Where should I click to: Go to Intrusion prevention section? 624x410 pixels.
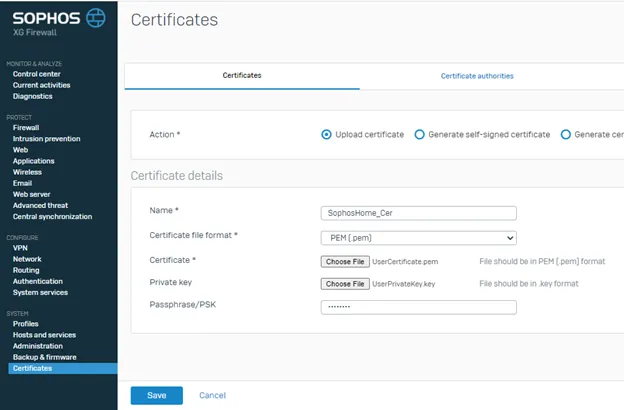(46, 139)
